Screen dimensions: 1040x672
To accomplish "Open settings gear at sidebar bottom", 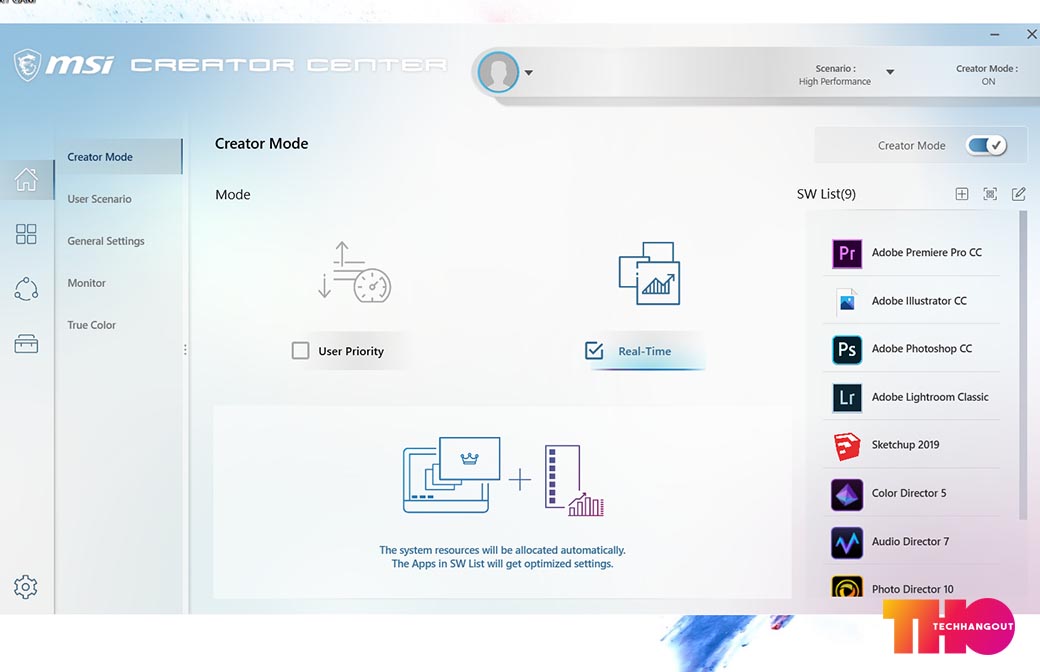I will 25,586.
